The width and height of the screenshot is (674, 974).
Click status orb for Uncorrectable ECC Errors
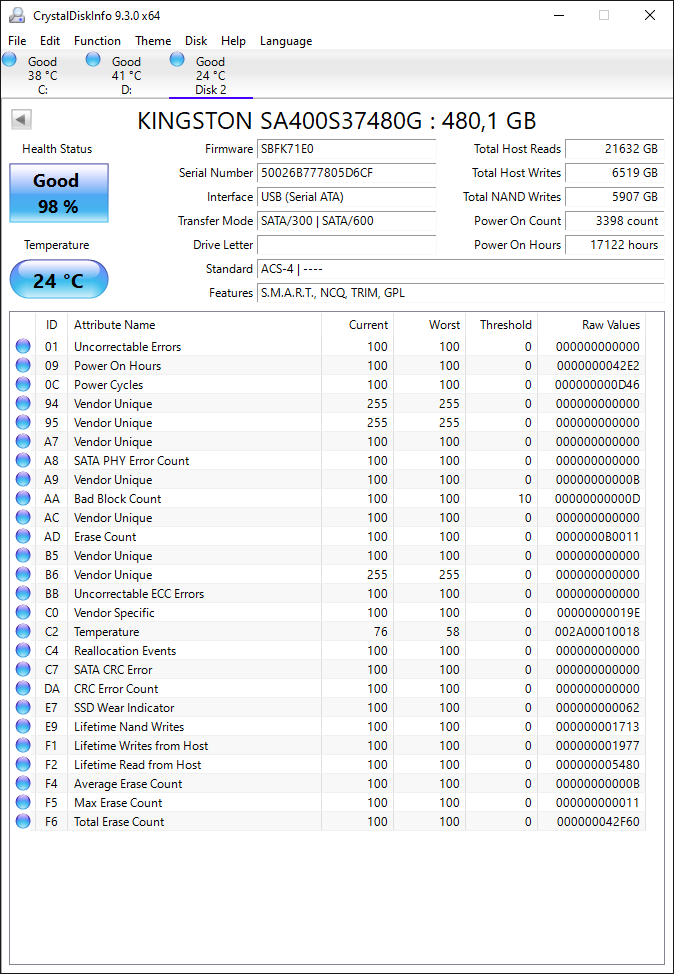23,593
